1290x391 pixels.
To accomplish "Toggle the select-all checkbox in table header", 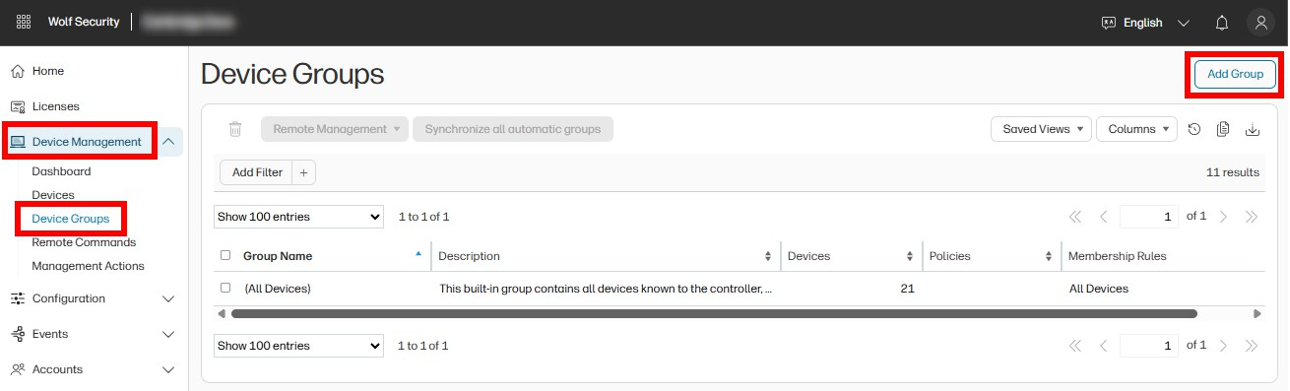I will [x=225, y=256].
